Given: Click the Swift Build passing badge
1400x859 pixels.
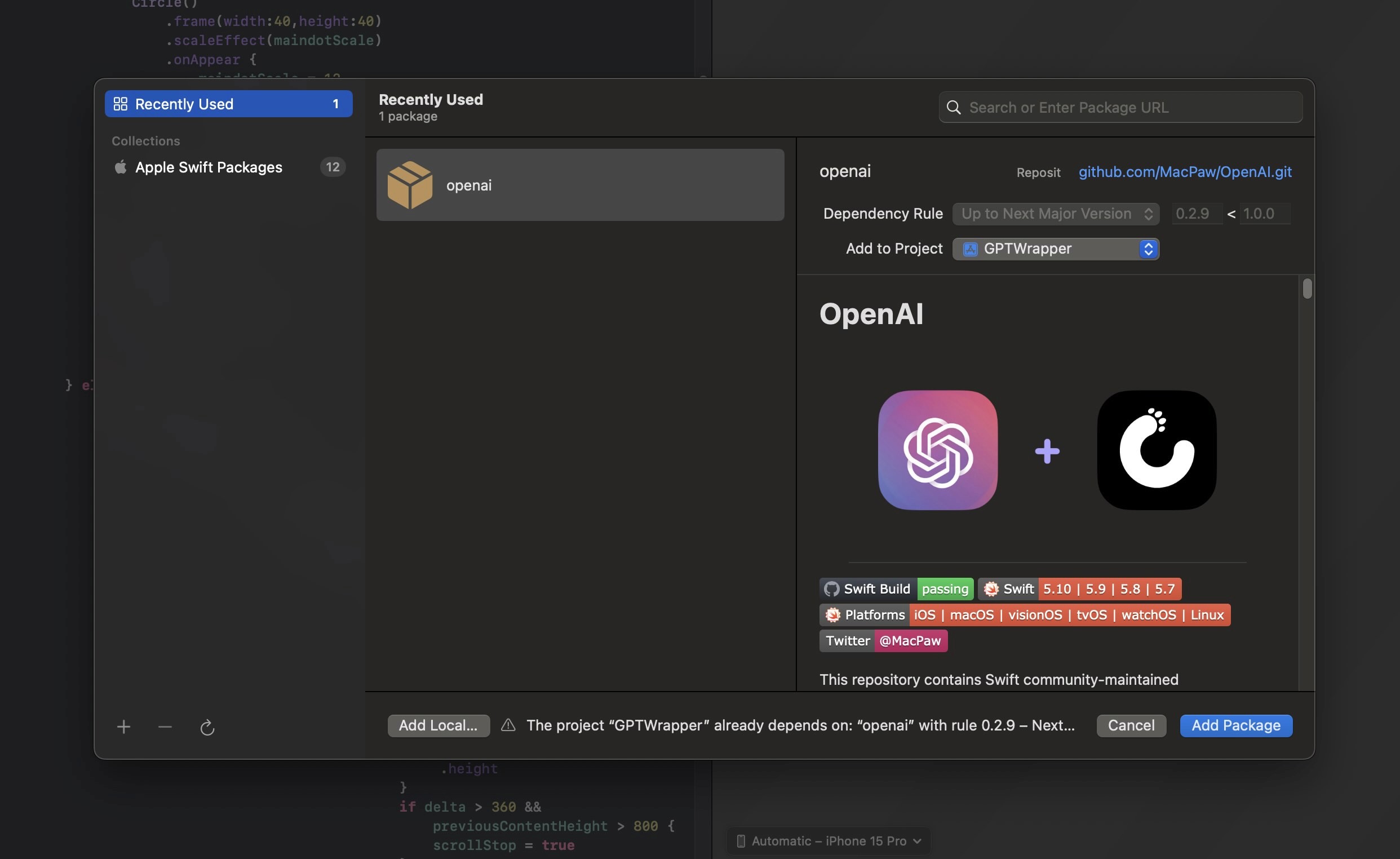Looking at the screenshot, I should (896, 588).
